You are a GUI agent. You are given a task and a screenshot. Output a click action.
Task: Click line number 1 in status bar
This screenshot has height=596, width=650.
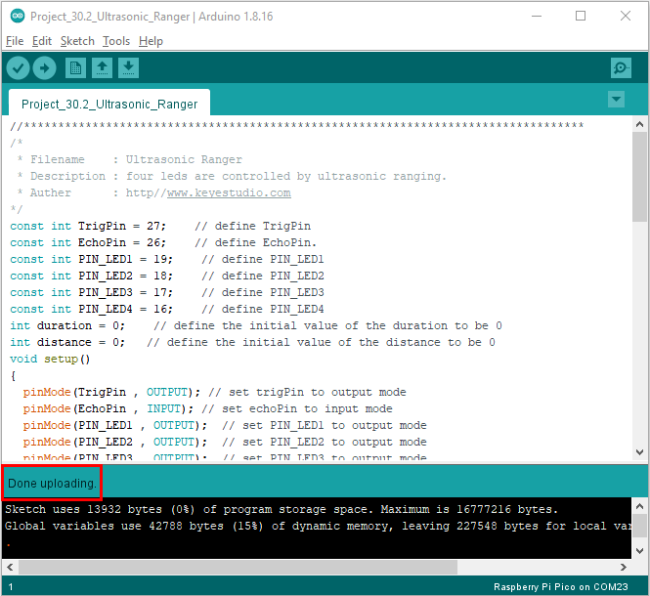(x=11, y=587)
